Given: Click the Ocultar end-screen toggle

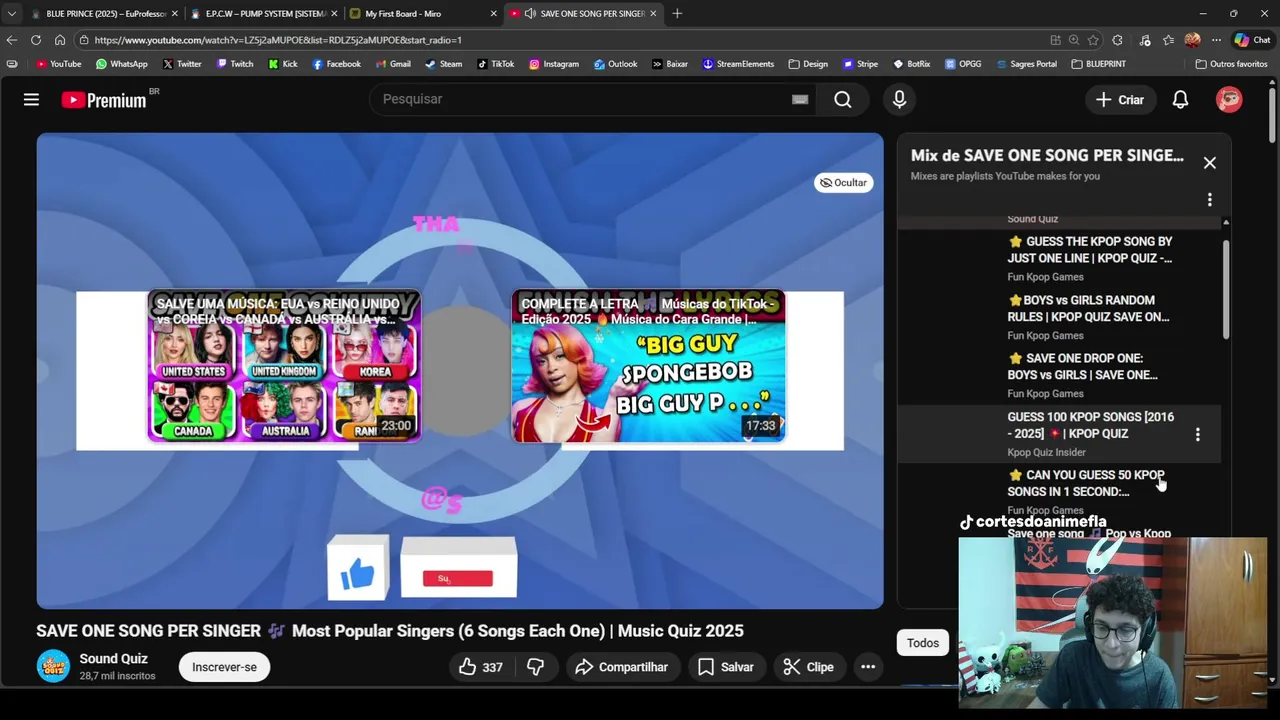Looking at the screenshot, I should [x=843, y=183].
